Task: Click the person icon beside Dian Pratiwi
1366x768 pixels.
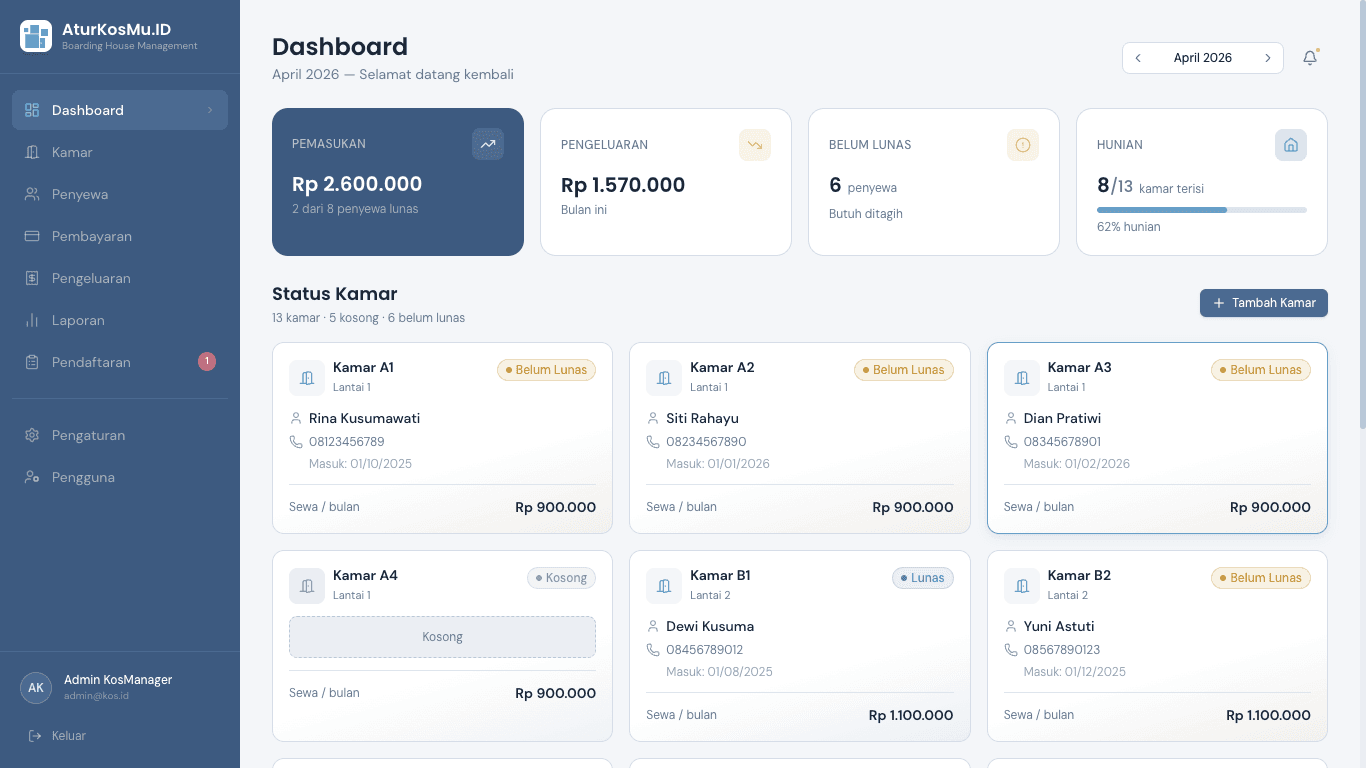Action: (x=1011, y=418)
